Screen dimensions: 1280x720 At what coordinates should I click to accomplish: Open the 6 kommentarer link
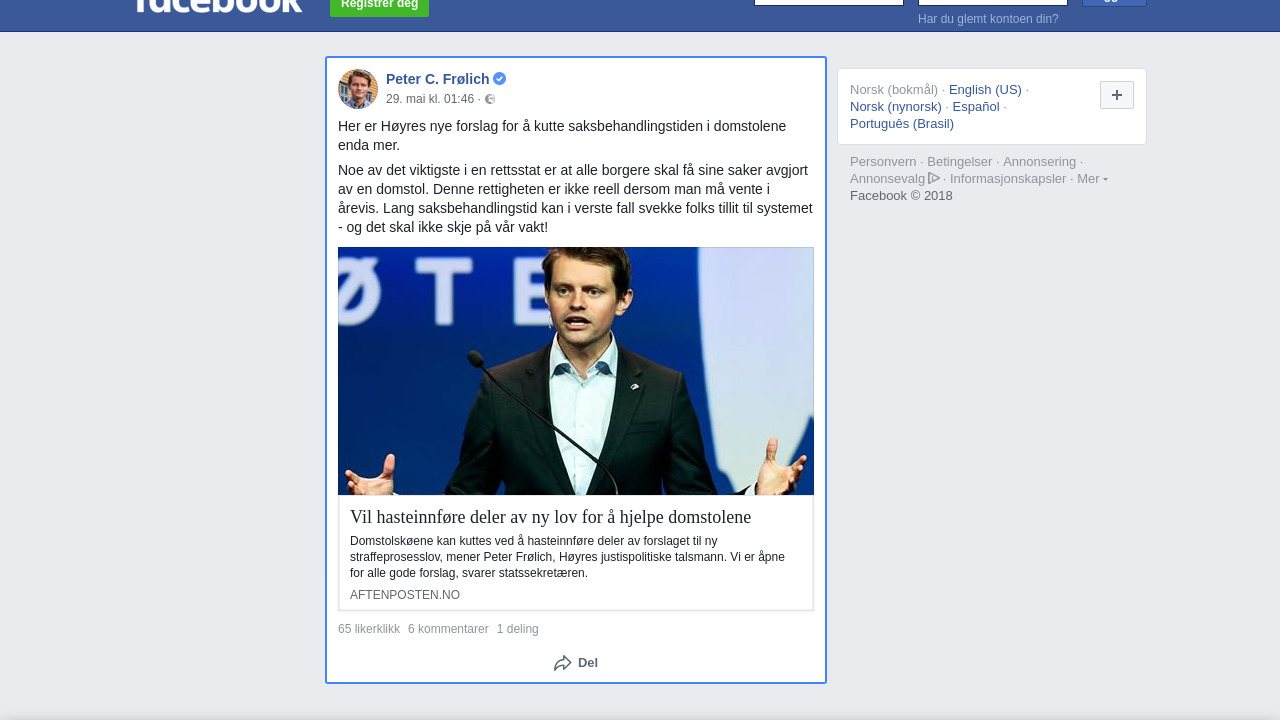(448, 629)
